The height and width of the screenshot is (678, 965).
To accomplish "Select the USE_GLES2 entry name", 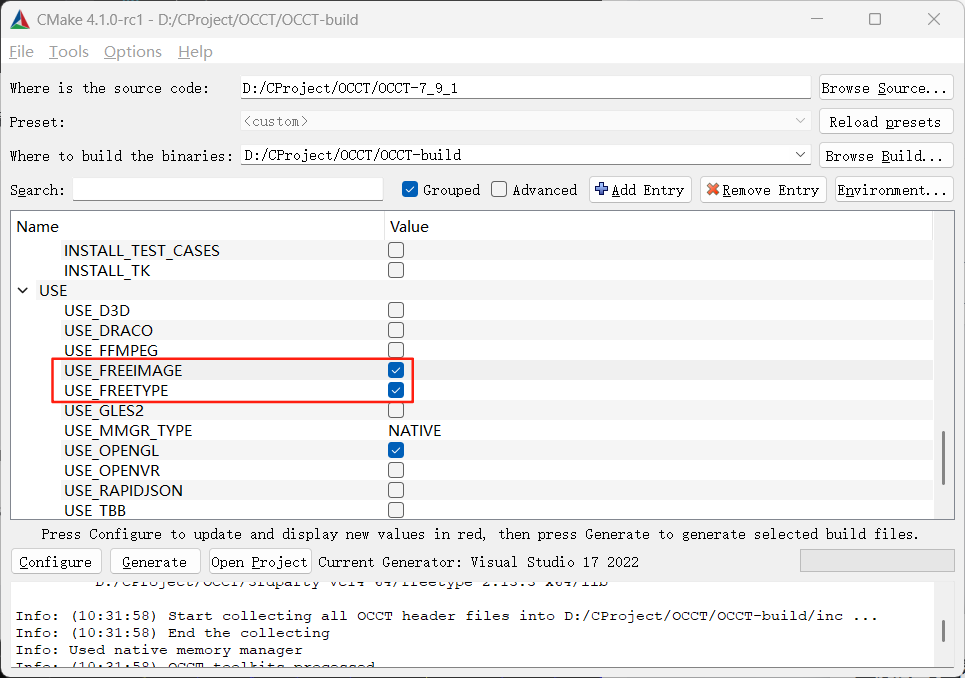I will (x=104, y=410).
